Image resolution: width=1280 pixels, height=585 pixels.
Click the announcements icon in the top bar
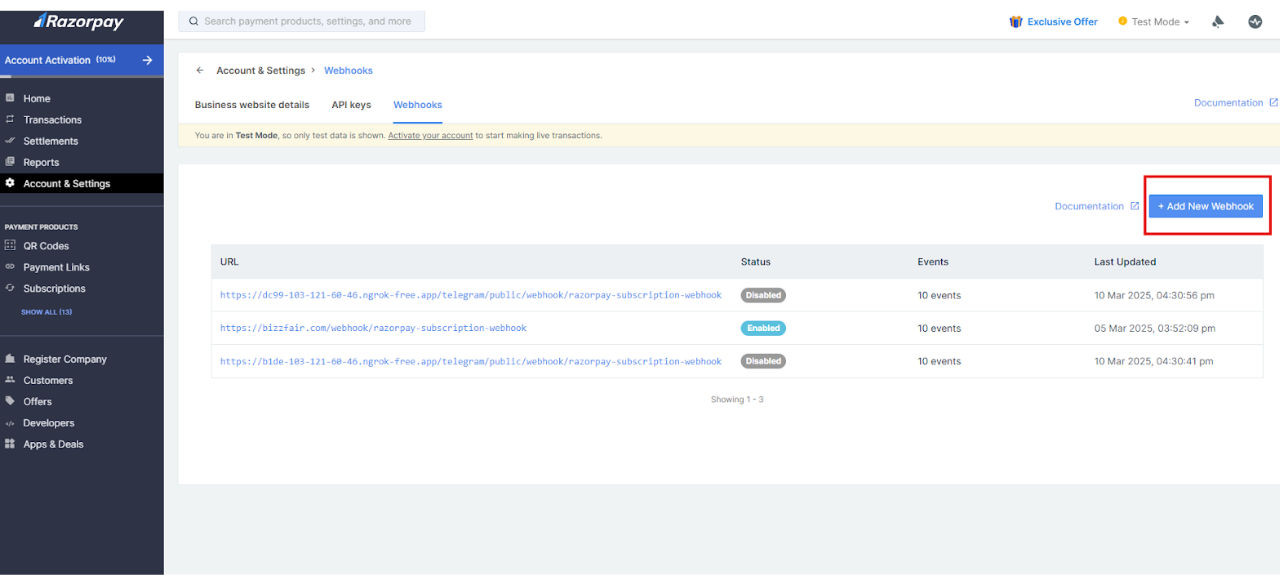(x=1218, y=21)
